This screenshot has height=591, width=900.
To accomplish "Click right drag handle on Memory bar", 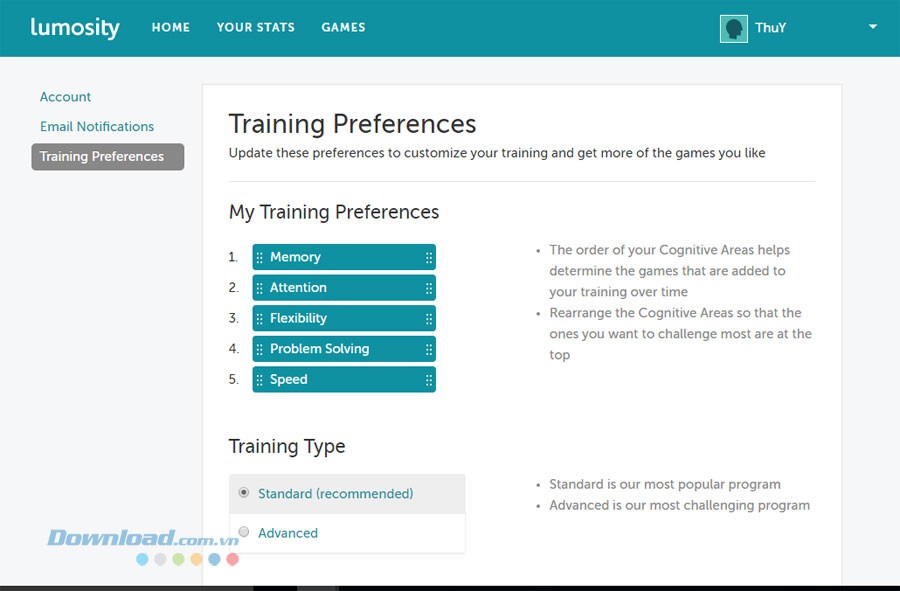I will [429, 258].
